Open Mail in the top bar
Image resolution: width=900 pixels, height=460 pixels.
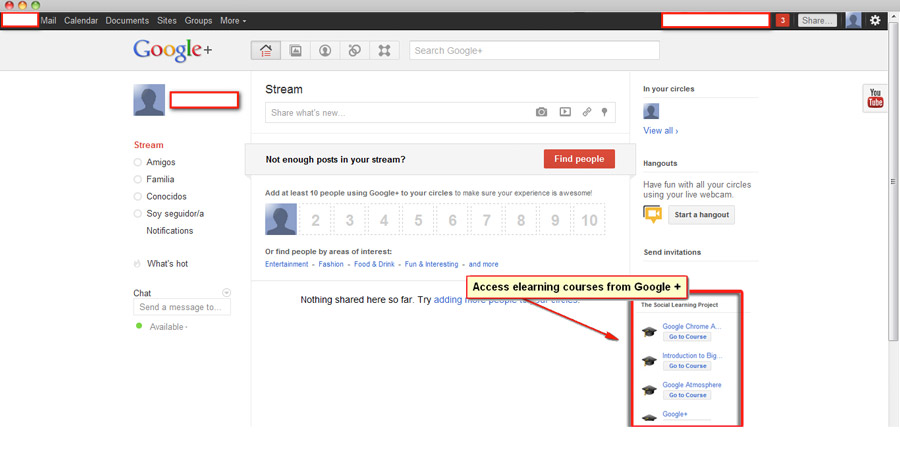(48, 21)
